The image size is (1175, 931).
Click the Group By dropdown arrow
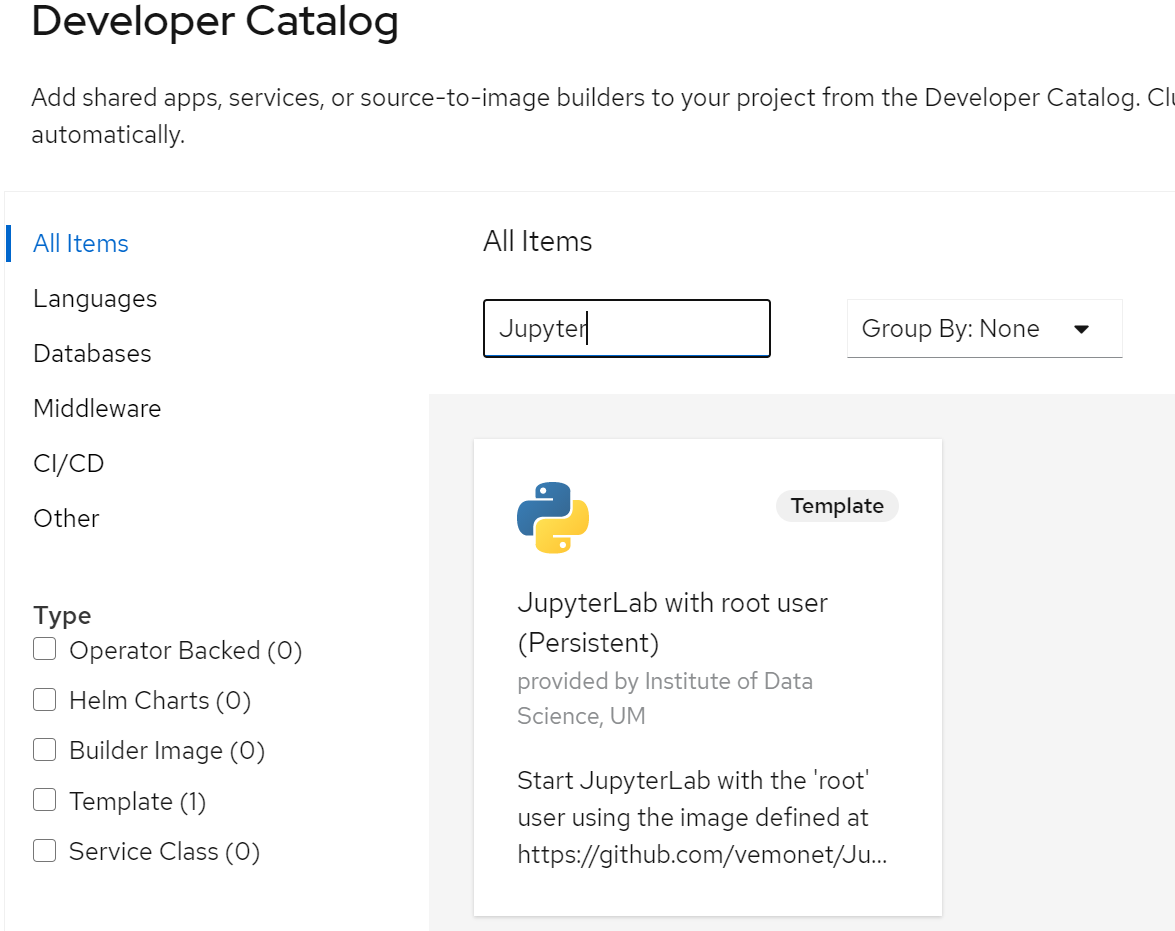coord(1081,329)
